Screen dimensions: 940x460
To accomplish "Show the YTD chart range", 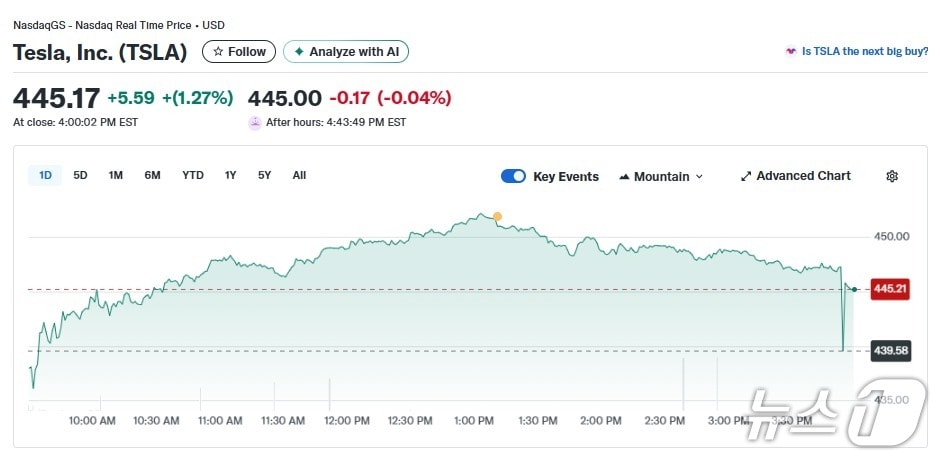I will [x=193, y=175].
